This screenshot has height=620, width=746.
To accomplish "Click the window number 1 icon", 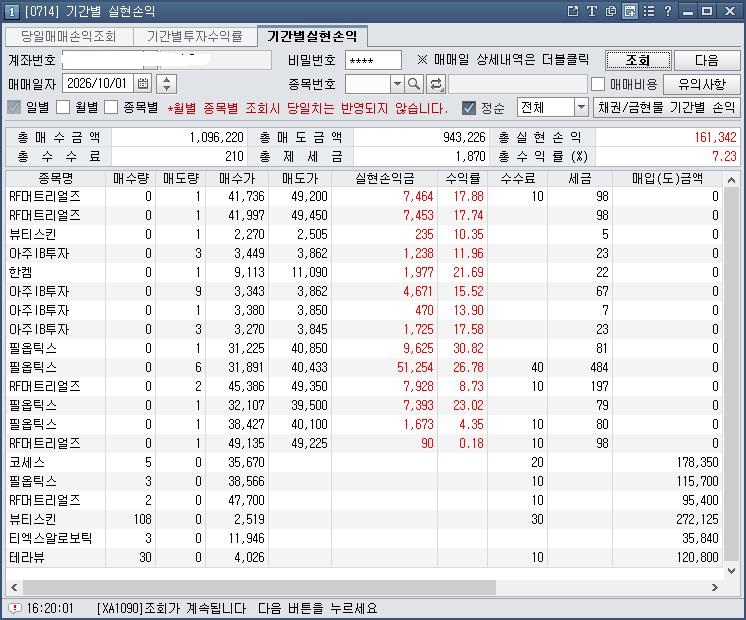I will 11,11.
